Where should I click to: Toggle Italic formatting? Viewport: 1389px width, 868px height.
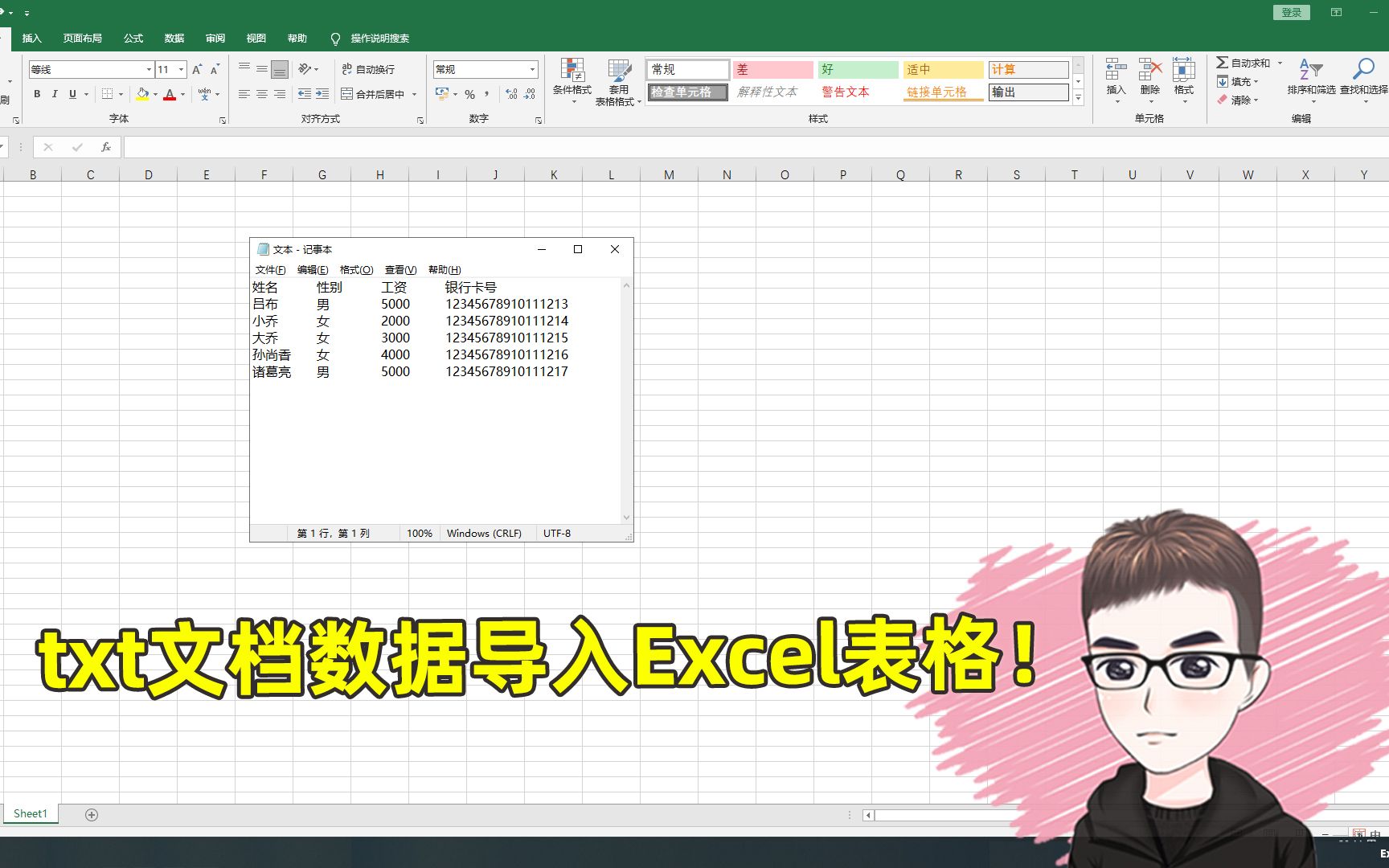coord(55,94)
